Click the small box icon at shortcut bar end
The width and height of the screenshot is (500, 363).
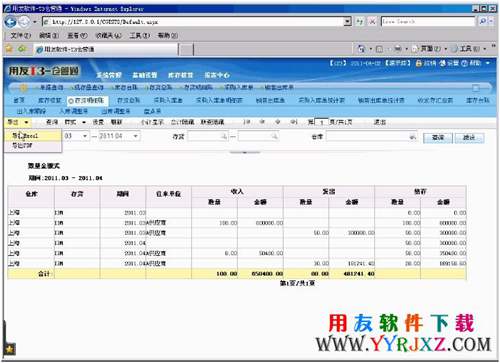(x=476, y=88)
